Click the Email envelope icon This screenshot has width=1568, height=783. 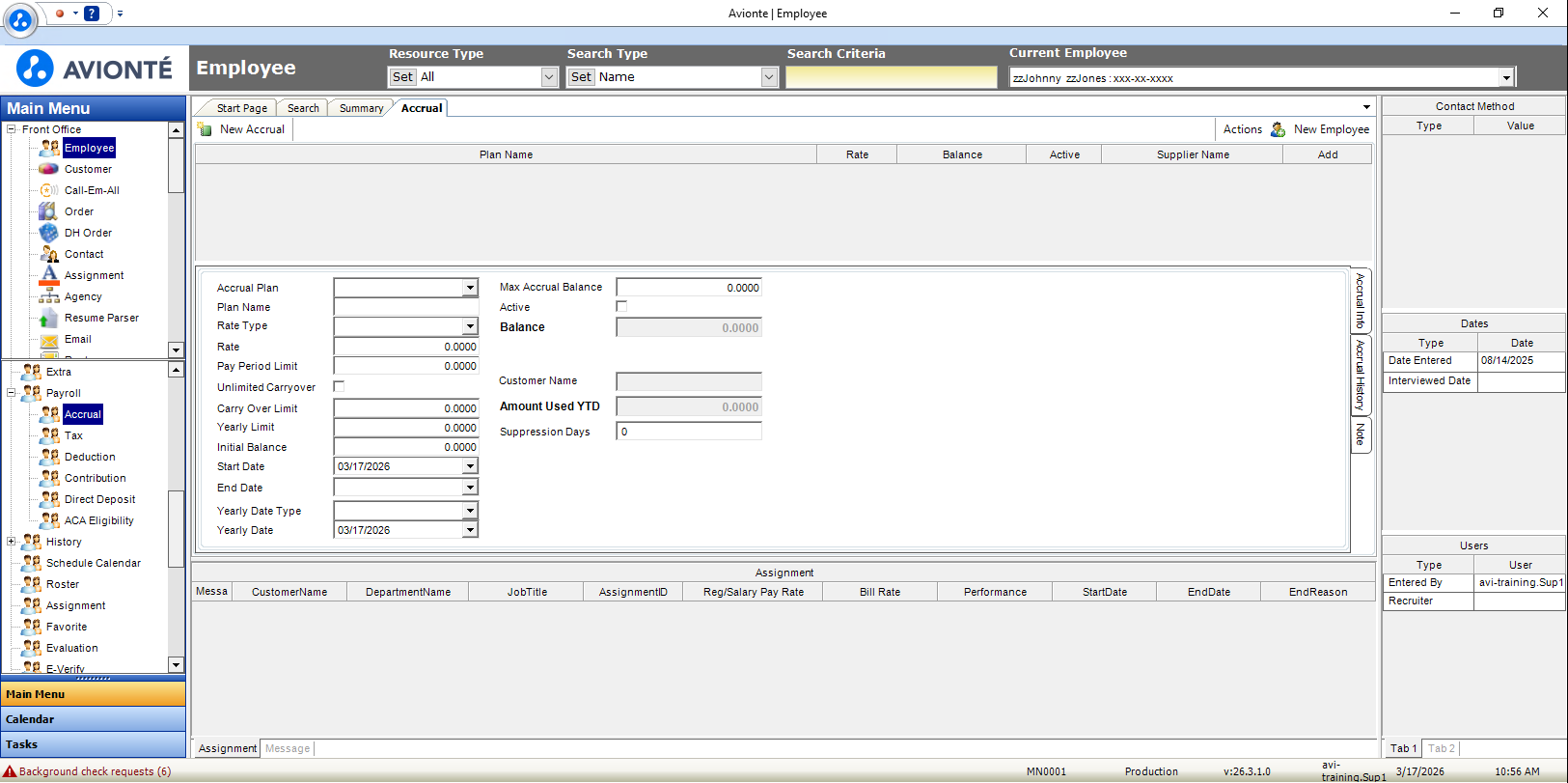[49, 339]
